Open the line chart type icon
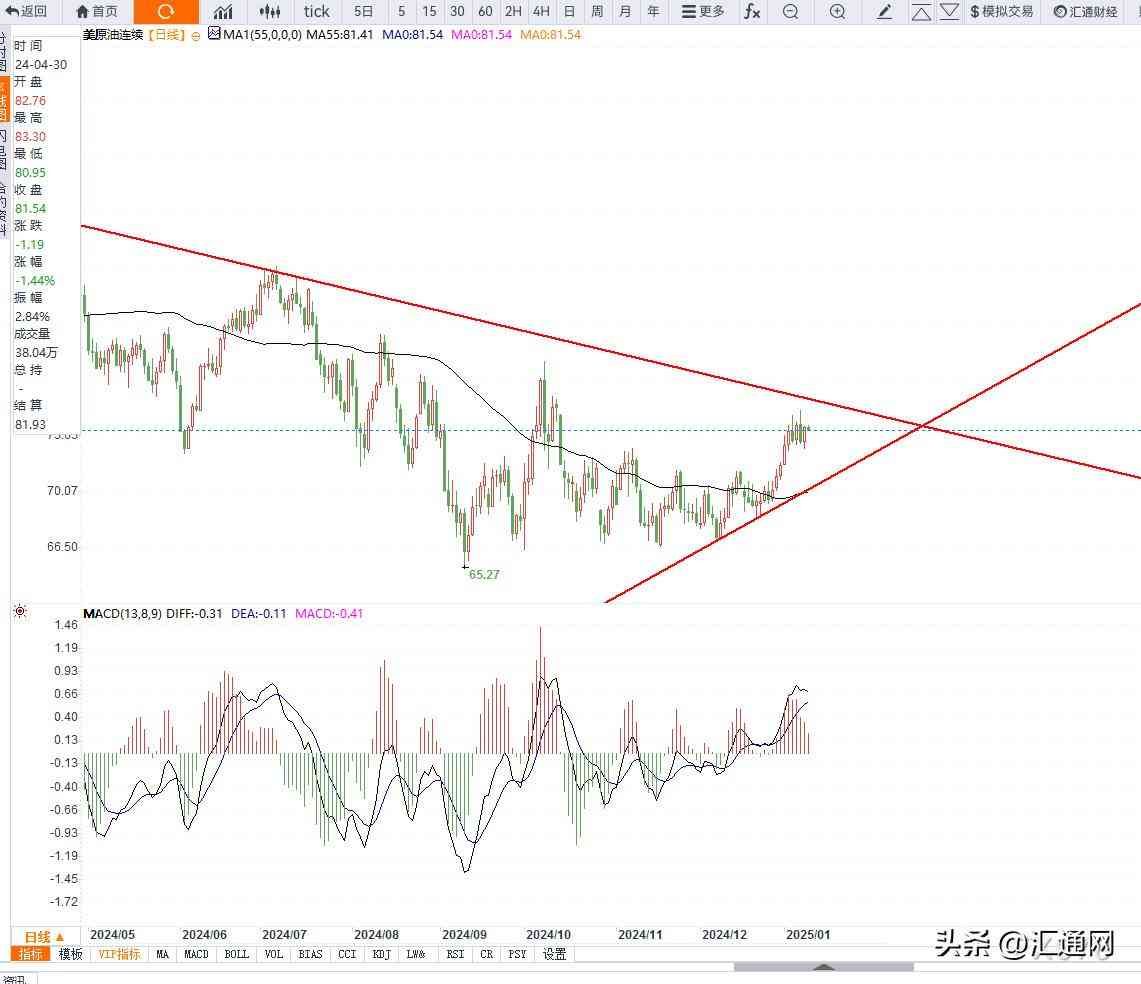The width and height of the screenshot is (1141, 984). 223,12
